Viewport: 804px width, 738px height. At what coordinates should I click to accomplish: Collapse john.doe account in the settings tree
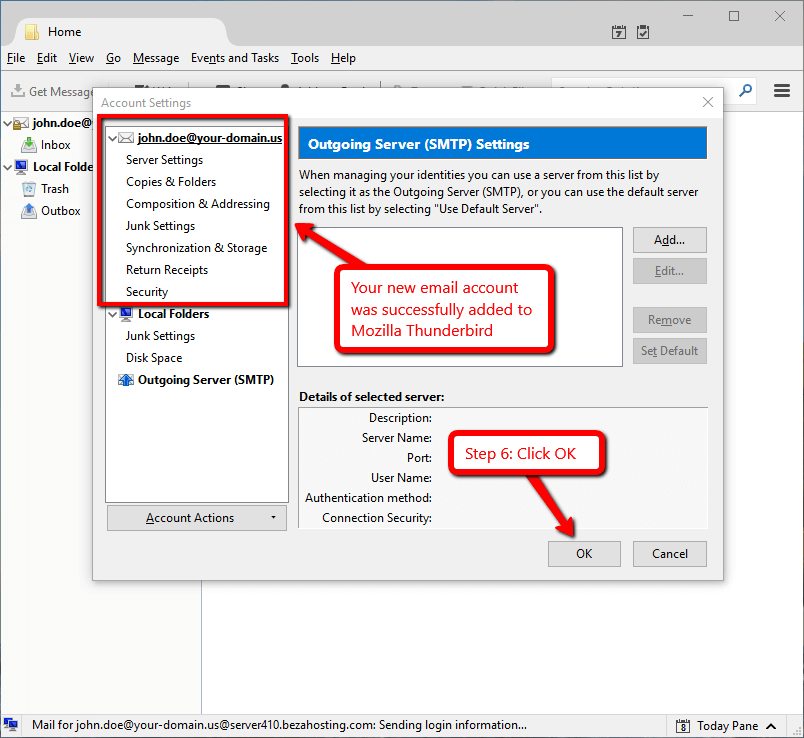(x=112, y=138)
